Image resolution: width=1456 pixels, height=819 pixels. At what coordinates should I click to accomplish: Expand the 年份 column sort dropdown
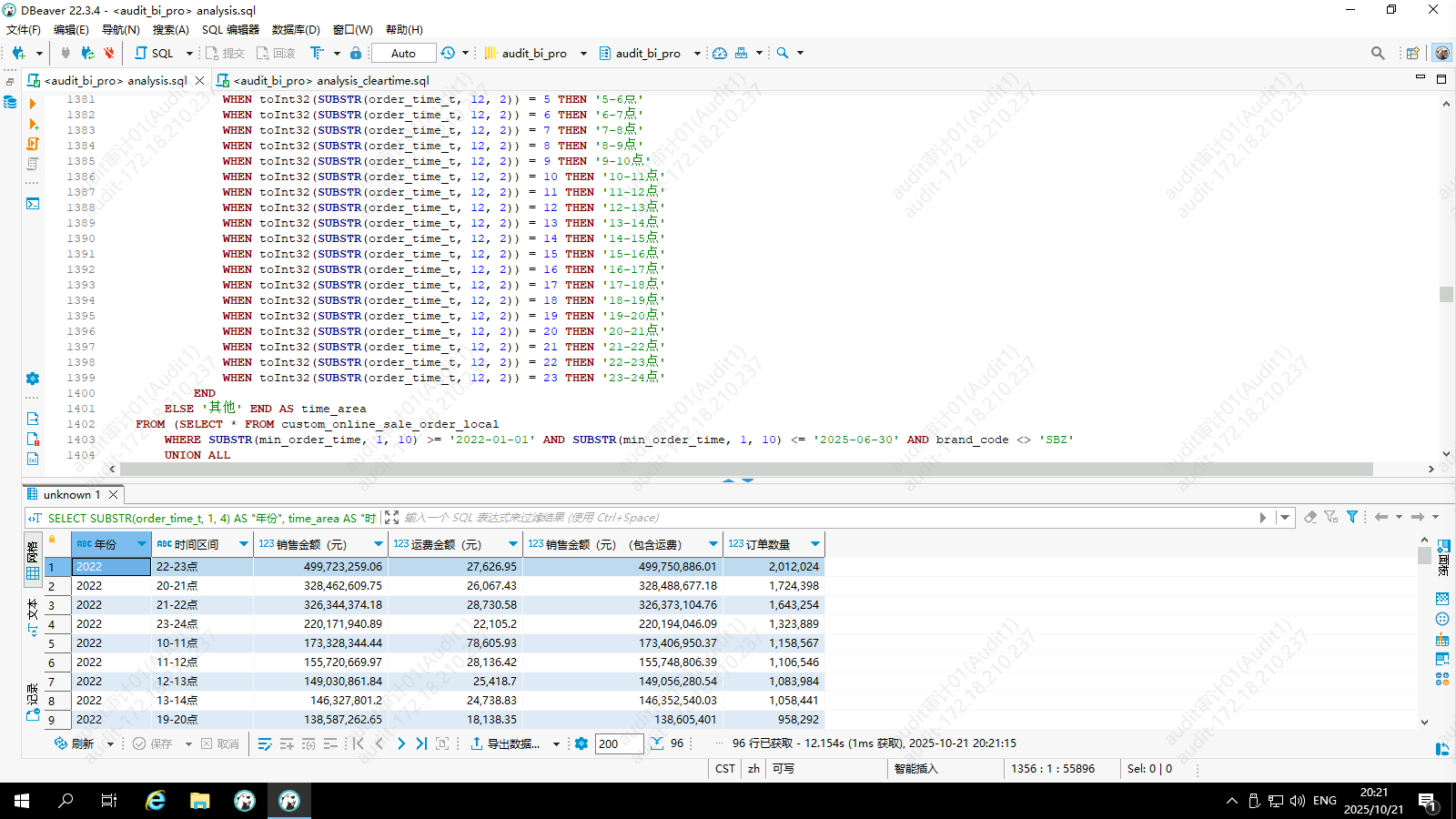pos(142,544)
